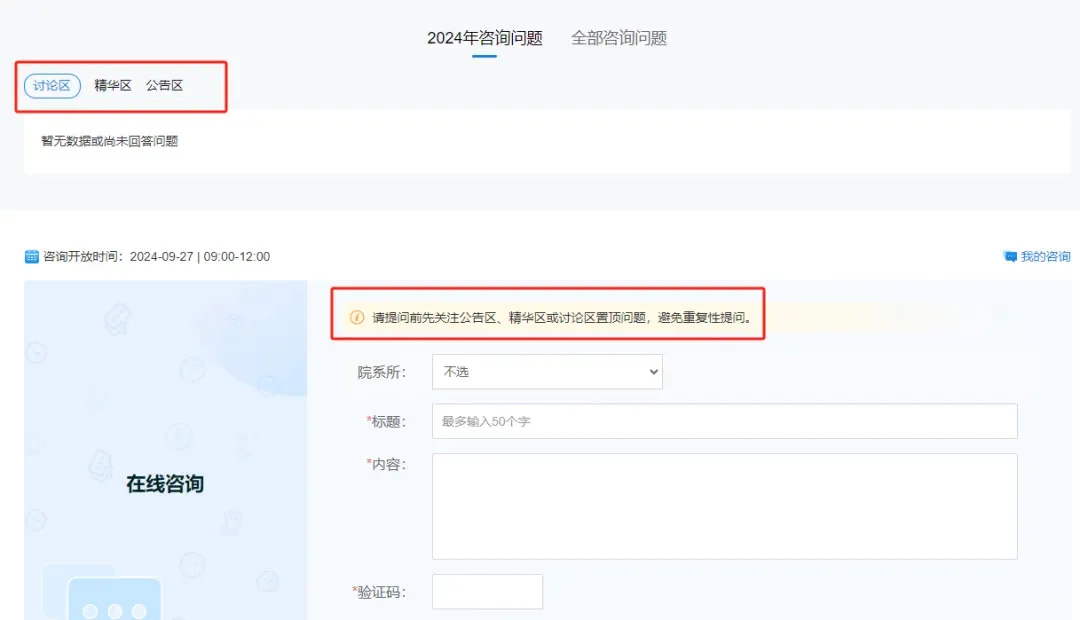
Task: Select the 讨论区 pill toggle
Action: click(x=50, y=85)
